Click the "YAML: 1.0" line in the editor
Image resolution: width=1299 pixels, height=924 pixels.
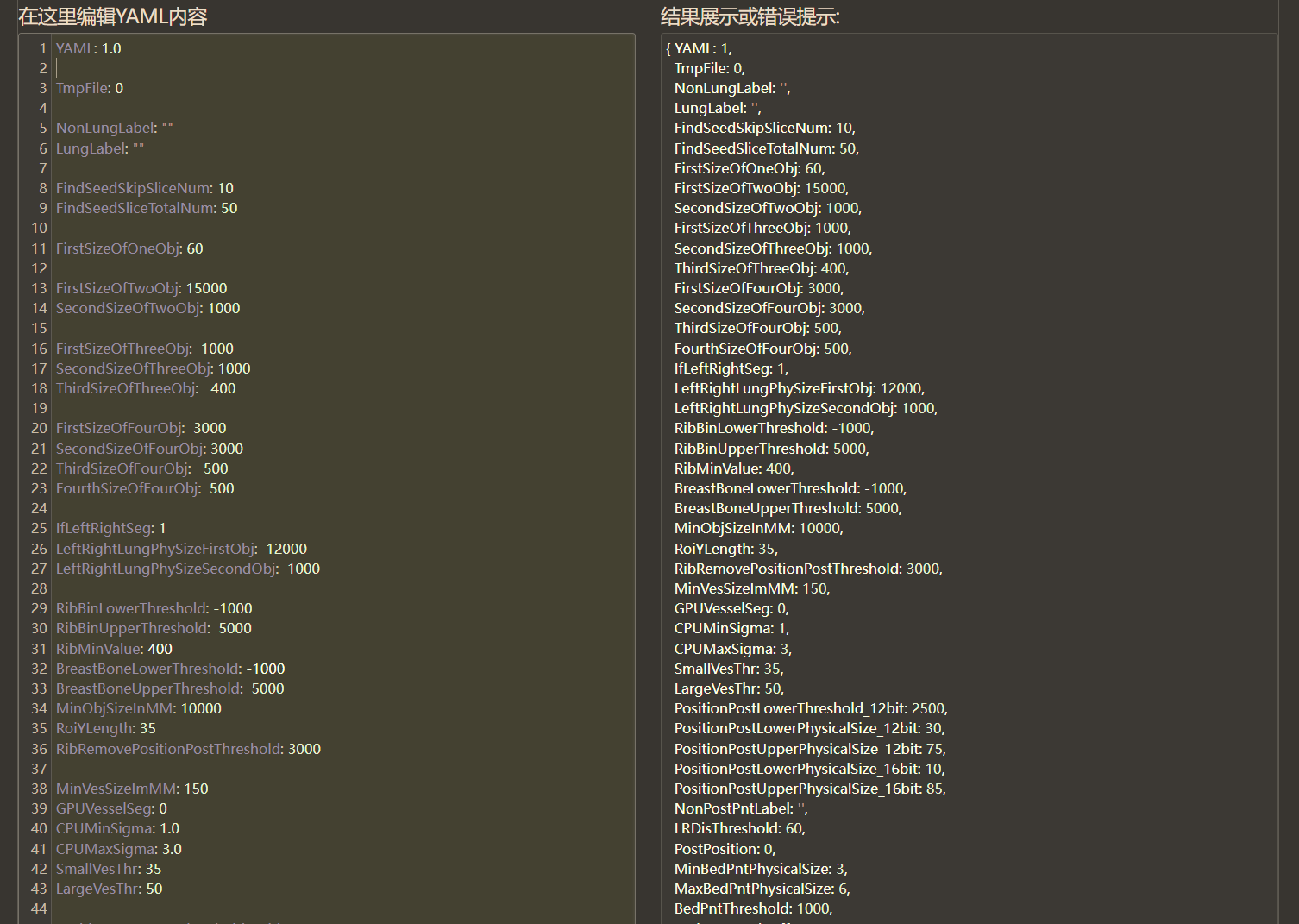[89, 48]
